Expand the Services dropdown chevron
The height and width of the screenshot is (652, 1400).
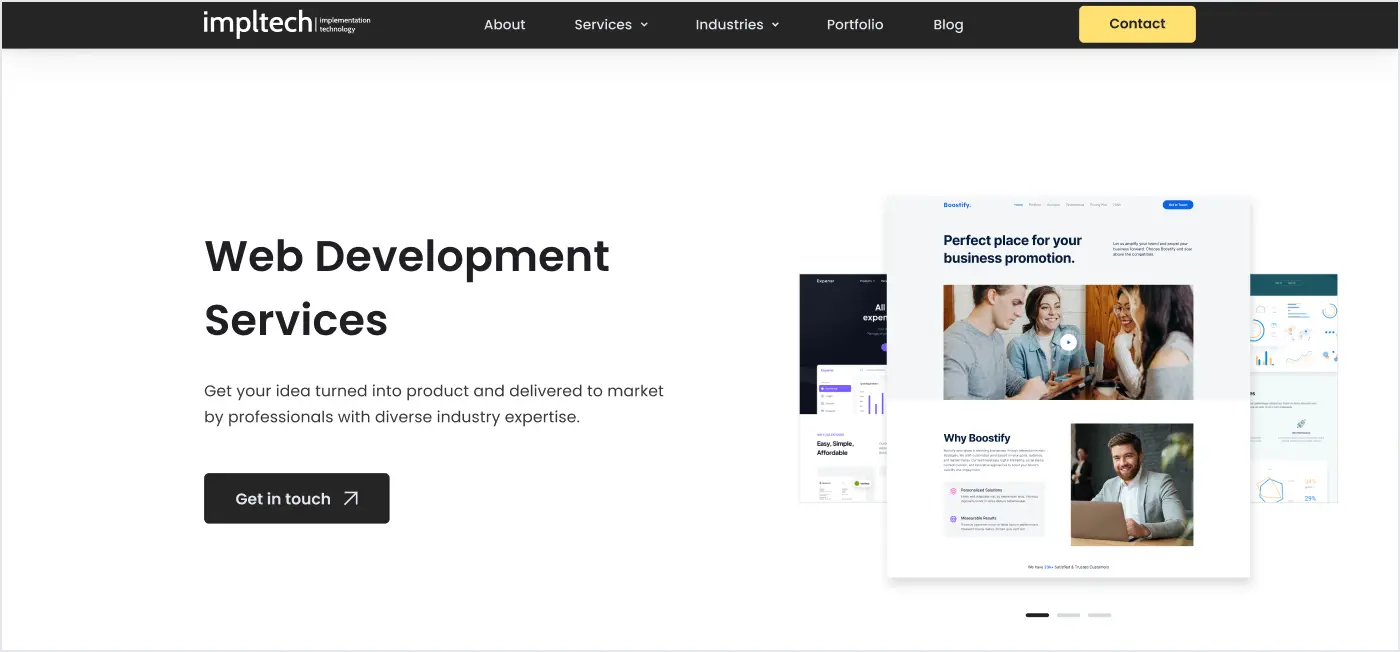coord(644,25)
